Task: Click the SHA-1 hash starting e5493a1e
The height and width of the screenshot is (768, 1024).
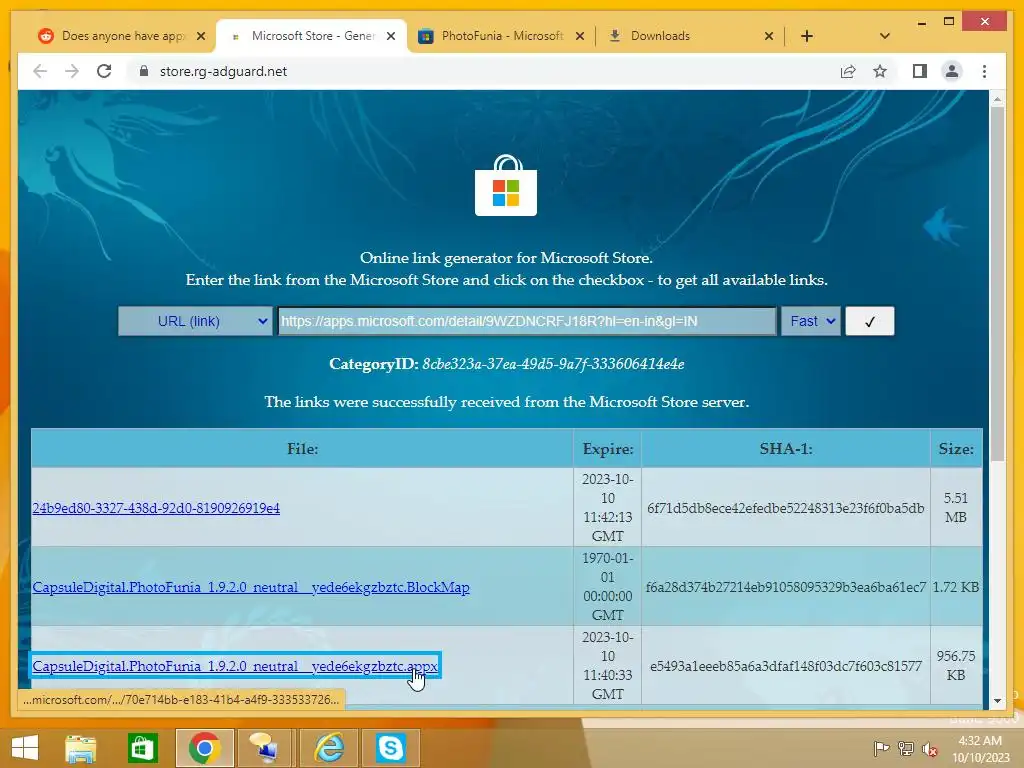Action: [786, 666]
